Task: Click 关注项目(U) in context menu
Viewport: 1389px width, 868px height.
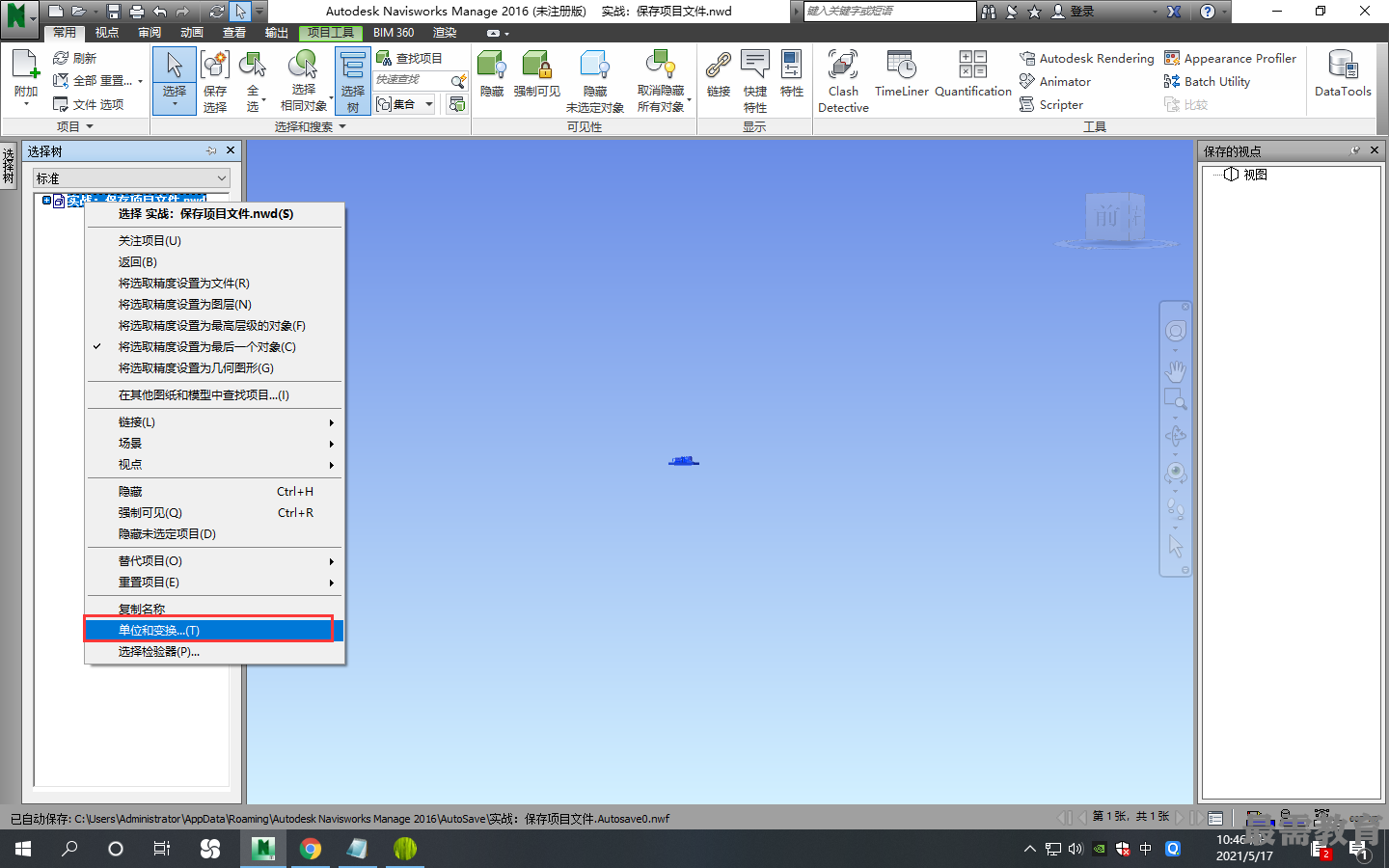Action: click(214, 240)
